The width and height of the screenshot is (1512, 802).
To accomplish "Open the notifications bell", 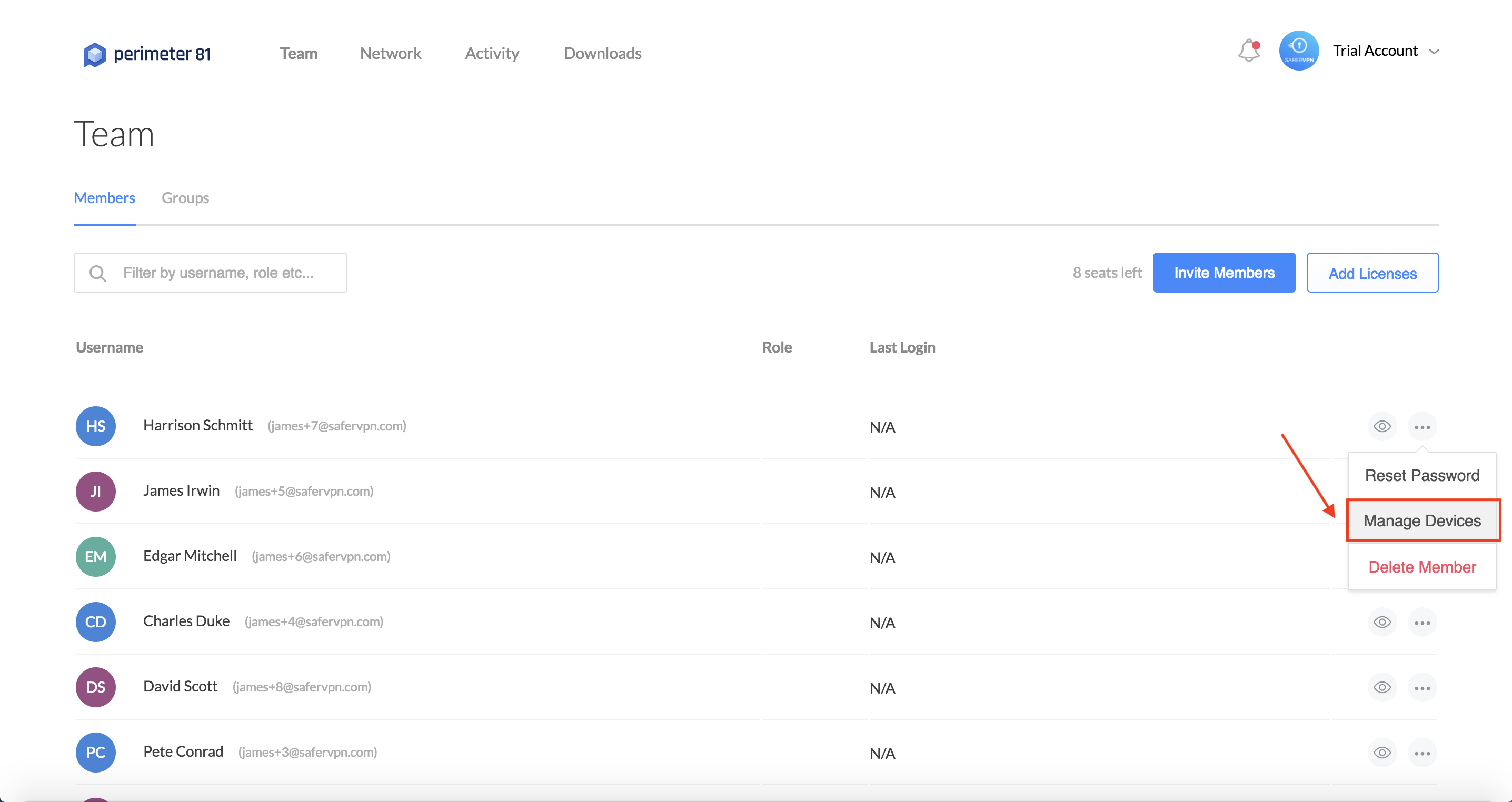I will point(1248,51).
